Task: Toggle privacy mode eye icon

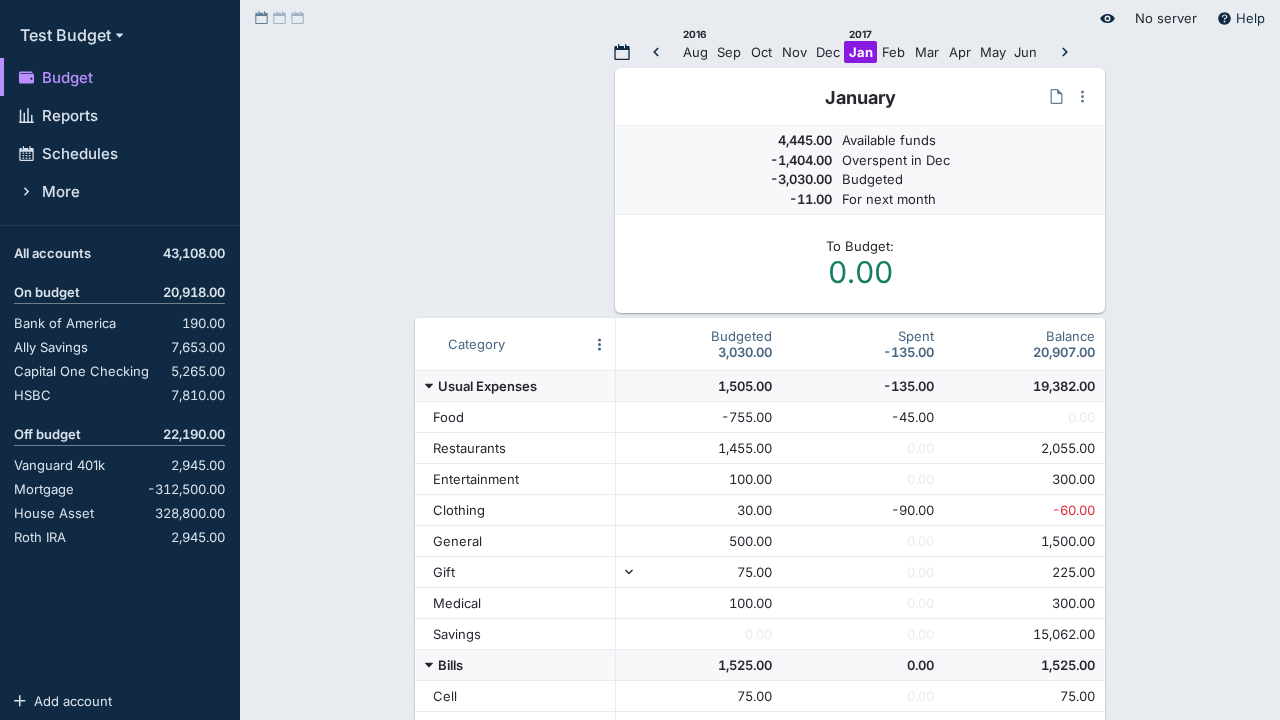Action: click(x=1107, y=18)
